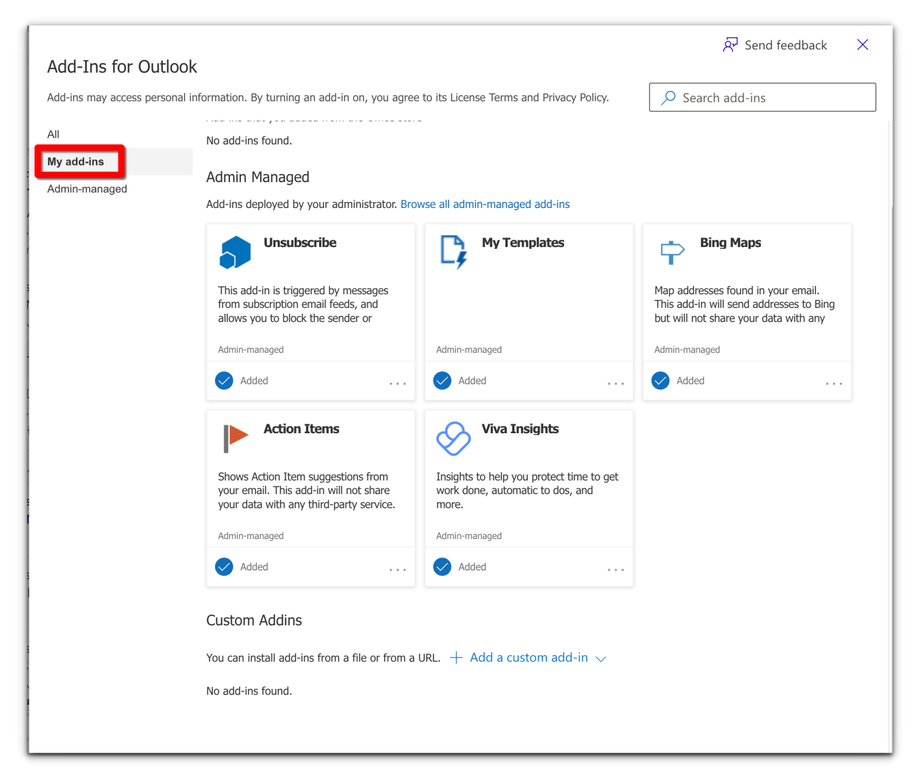
Task: Click the Bing Maps signpost icon
Action: pos(672,251)
